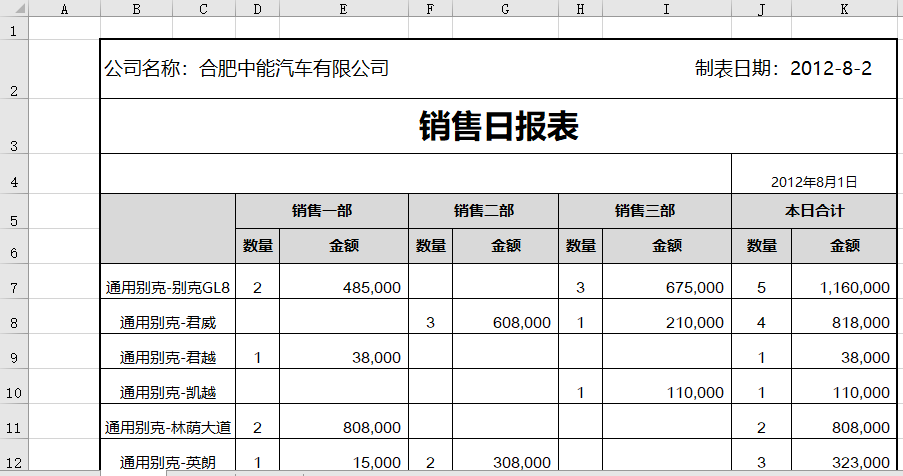Click the 制表日期 2012-8-2 cell
The height and width of the screenshot is (476, 903).
point(783,69)
